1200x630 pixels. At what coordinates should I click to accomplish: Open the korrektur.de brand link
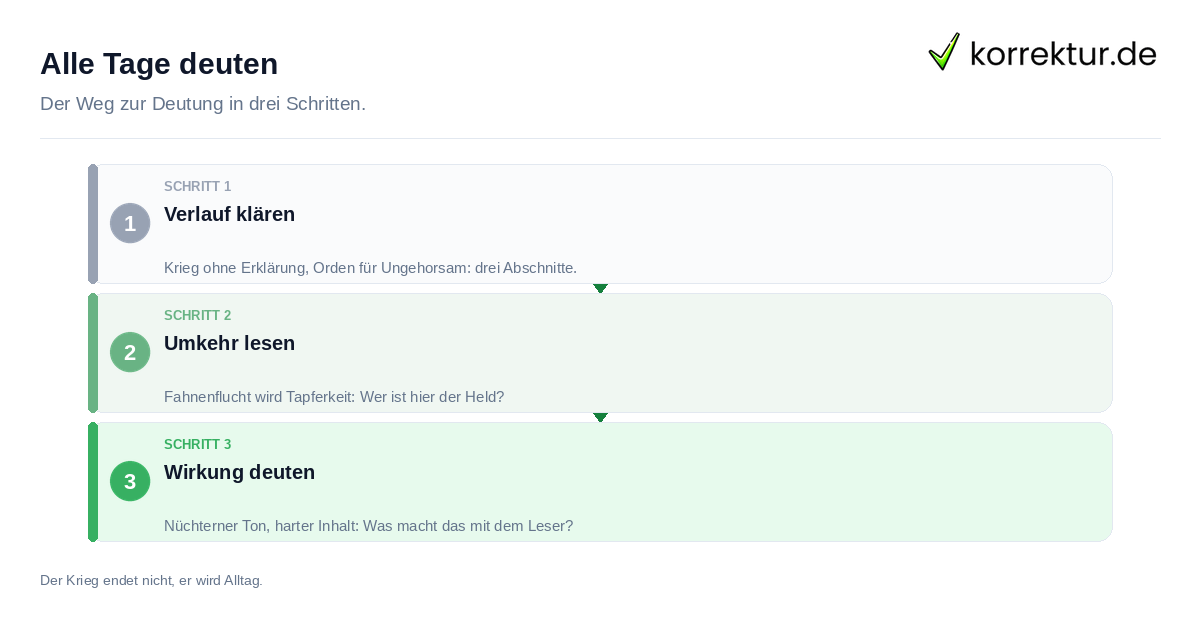click(x=1042, y=52)
